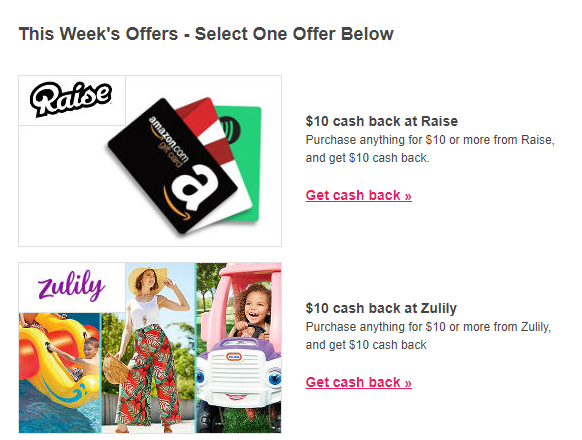
Task: Click the Zulily purple logo
Action: click(71, 285)
